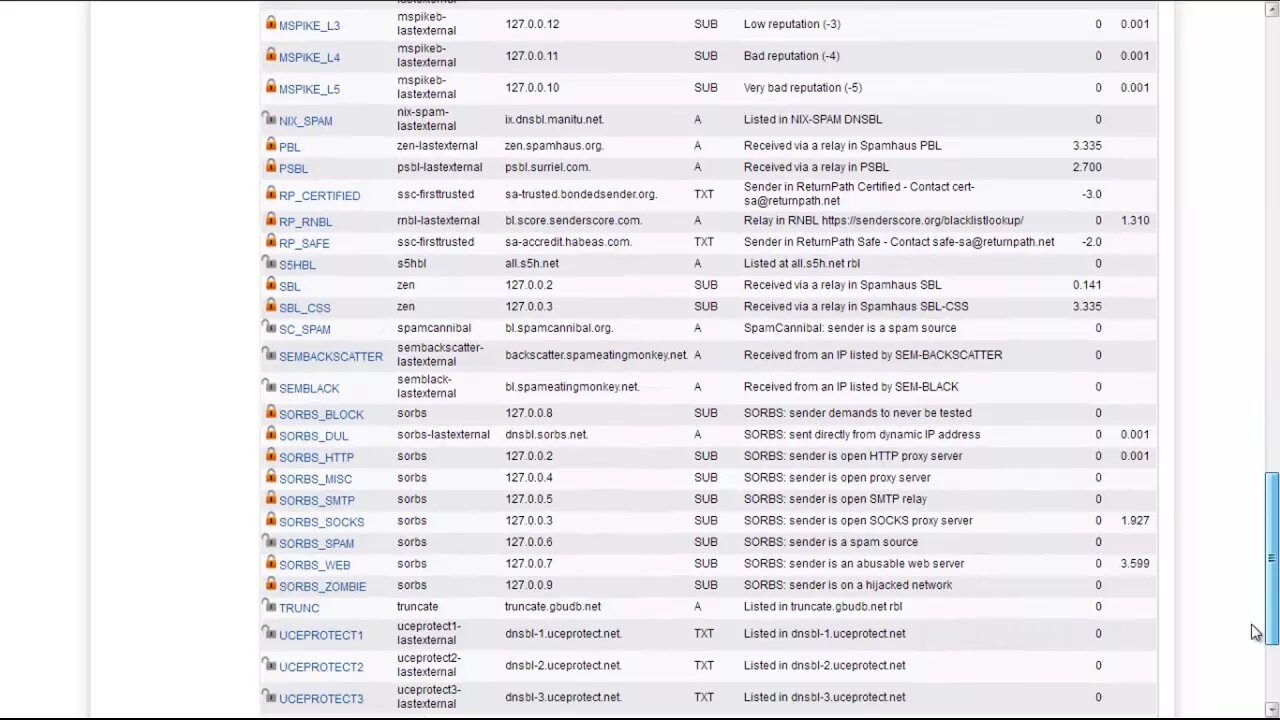Click lock icon beside UCEPROTECT2
This screenshot has height=720, width=1280.
(270, 665)
